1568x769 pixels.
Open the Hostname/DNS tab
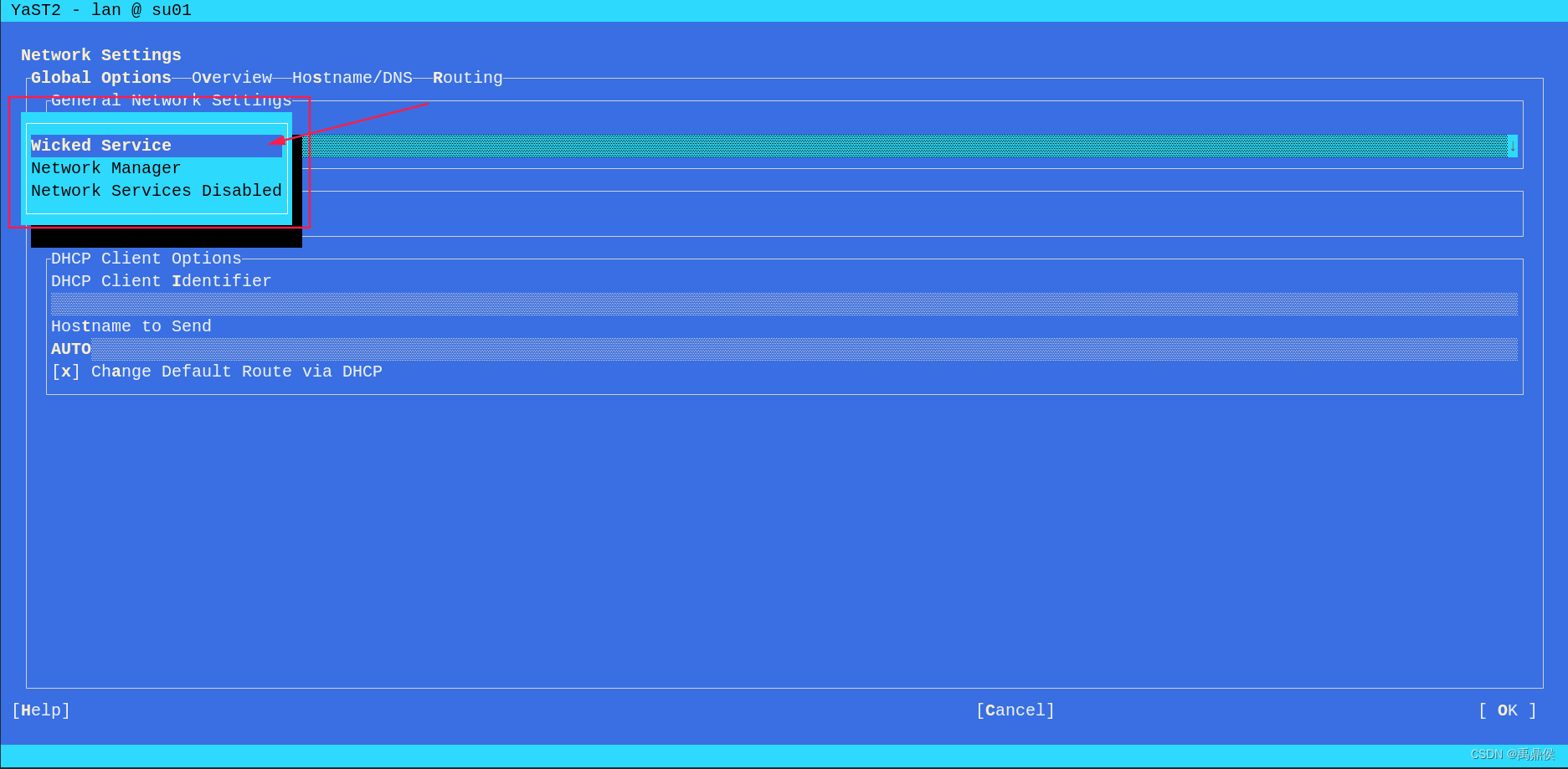click(x=352, y=78)
